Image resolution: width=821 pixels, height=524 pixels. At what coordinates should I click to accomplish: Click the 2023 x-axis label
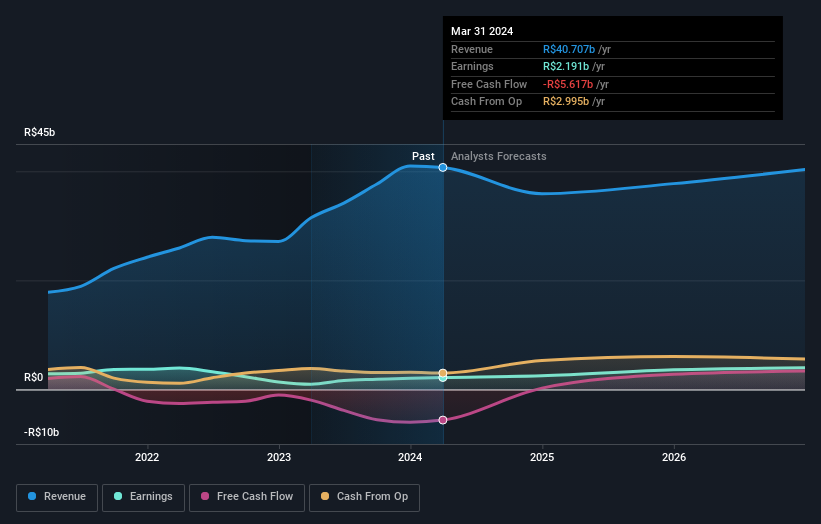(279, 457)
